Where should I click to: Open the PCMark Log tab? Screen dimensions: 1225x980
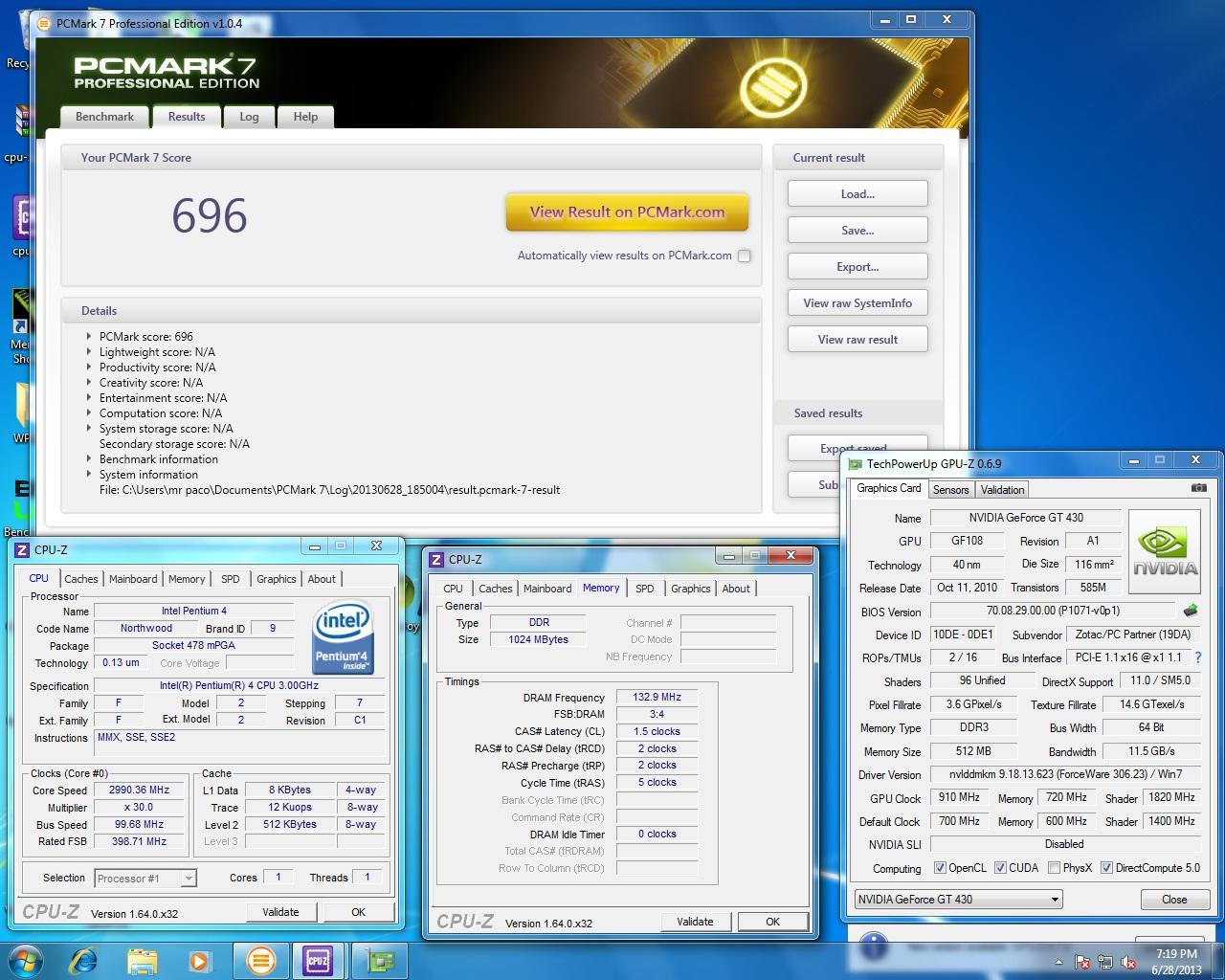[249, 117]
